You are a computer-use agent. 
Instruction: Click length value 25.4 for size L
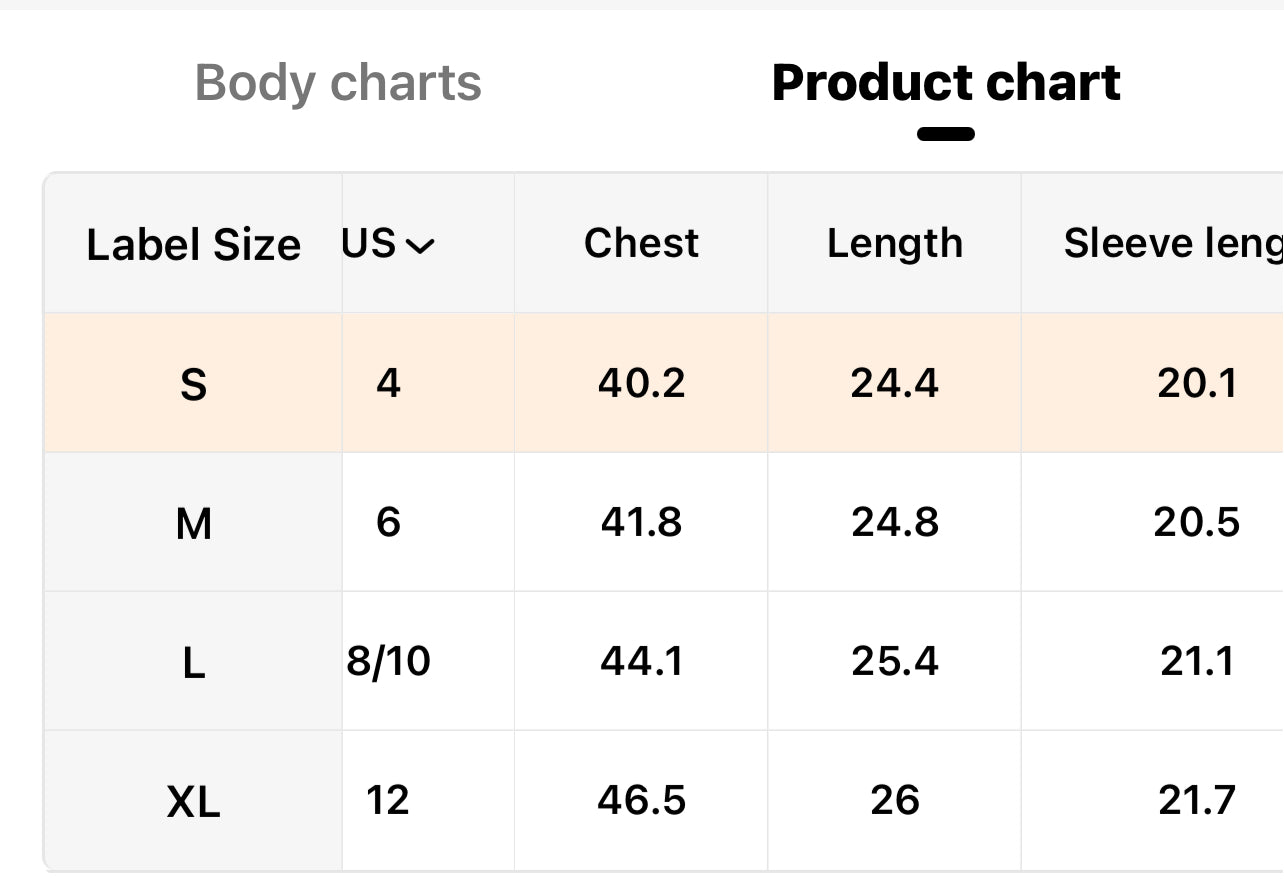(x=895, y=661)
